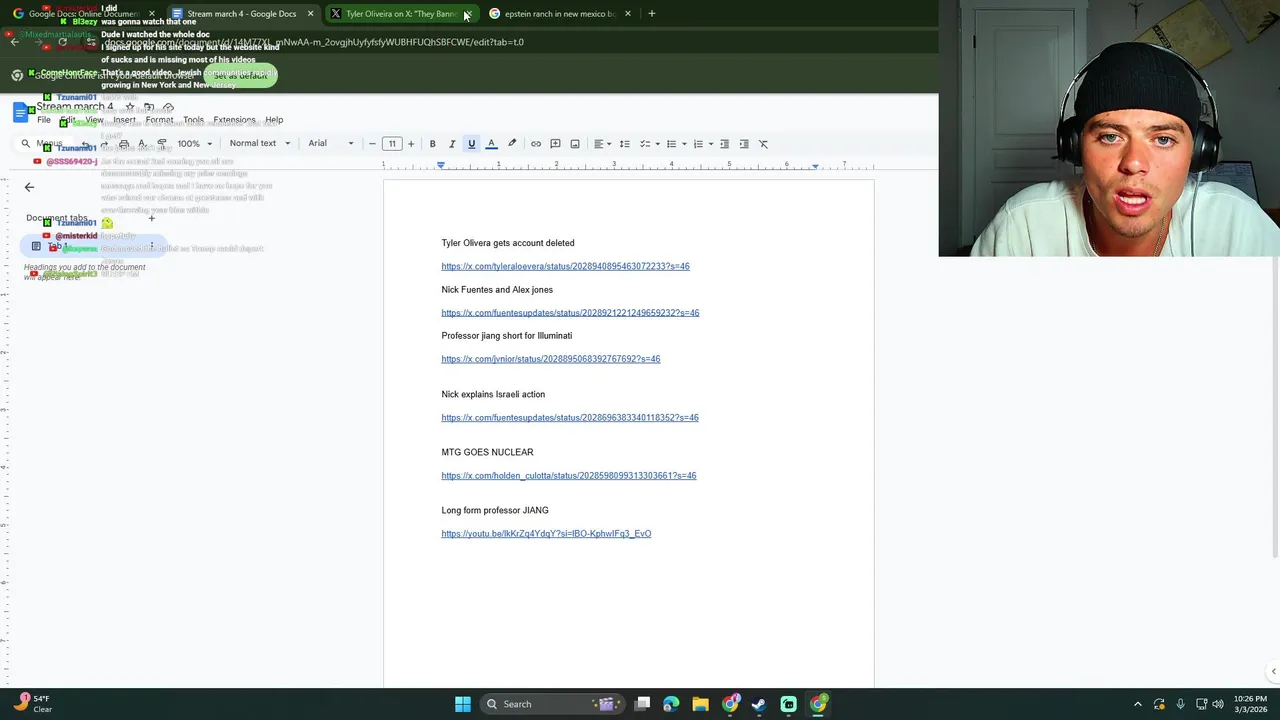This screenshot has width=1280, height=720.
Task: Open the checklist dropdown
Action: 648,144
